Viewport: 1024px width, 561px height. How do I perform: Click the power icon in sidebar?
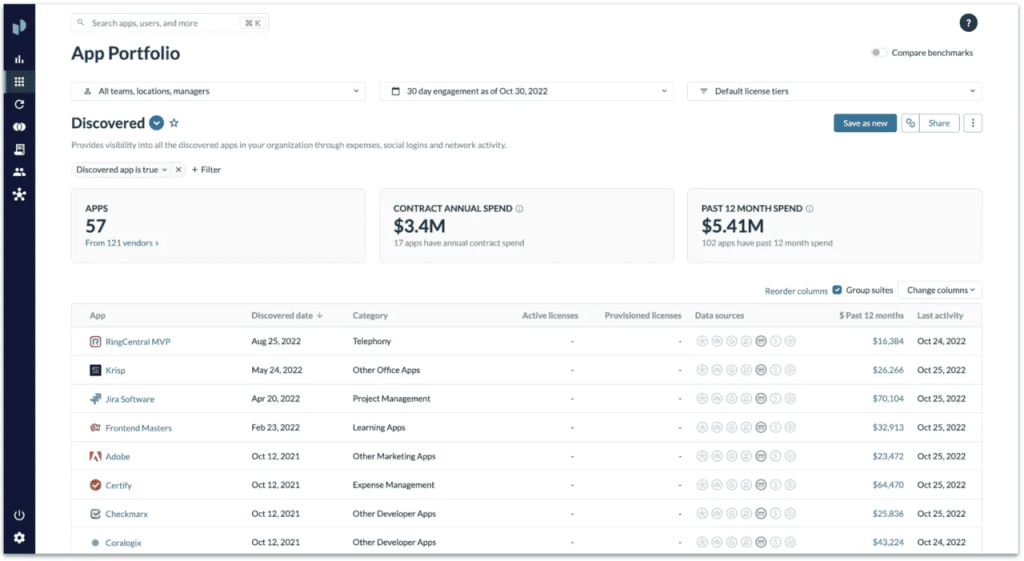tap(20, 515)
